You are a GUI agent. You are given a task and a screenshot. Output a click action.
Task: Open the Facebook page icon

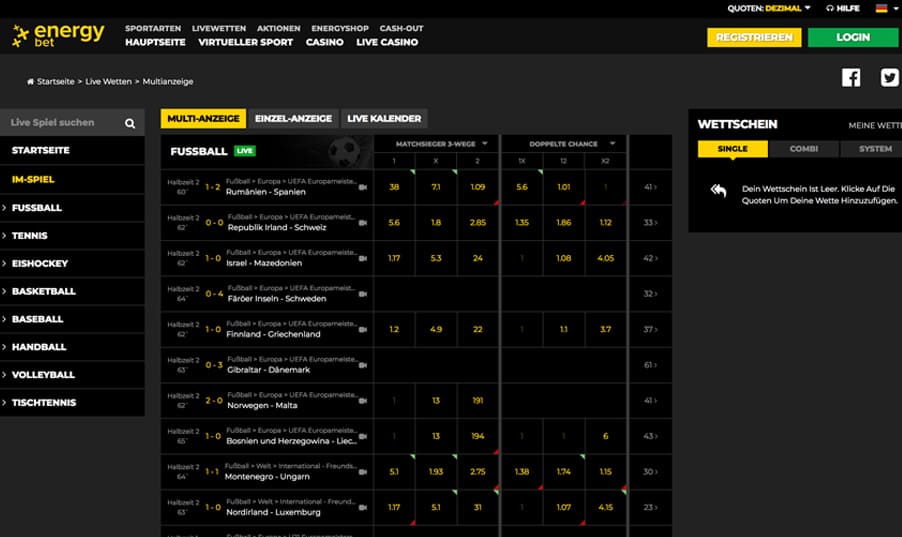tap(851, 78)
